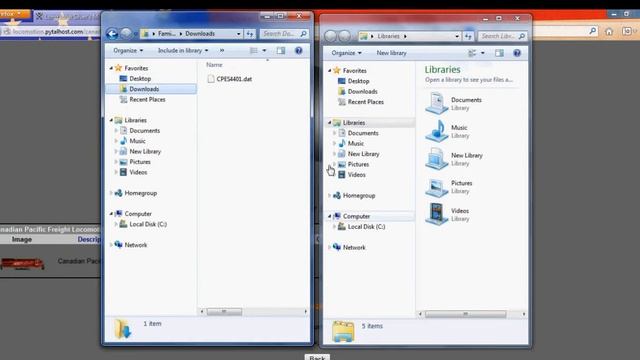
Task: Toggle preview pane in the Libraries window
Action: point(499,53)
